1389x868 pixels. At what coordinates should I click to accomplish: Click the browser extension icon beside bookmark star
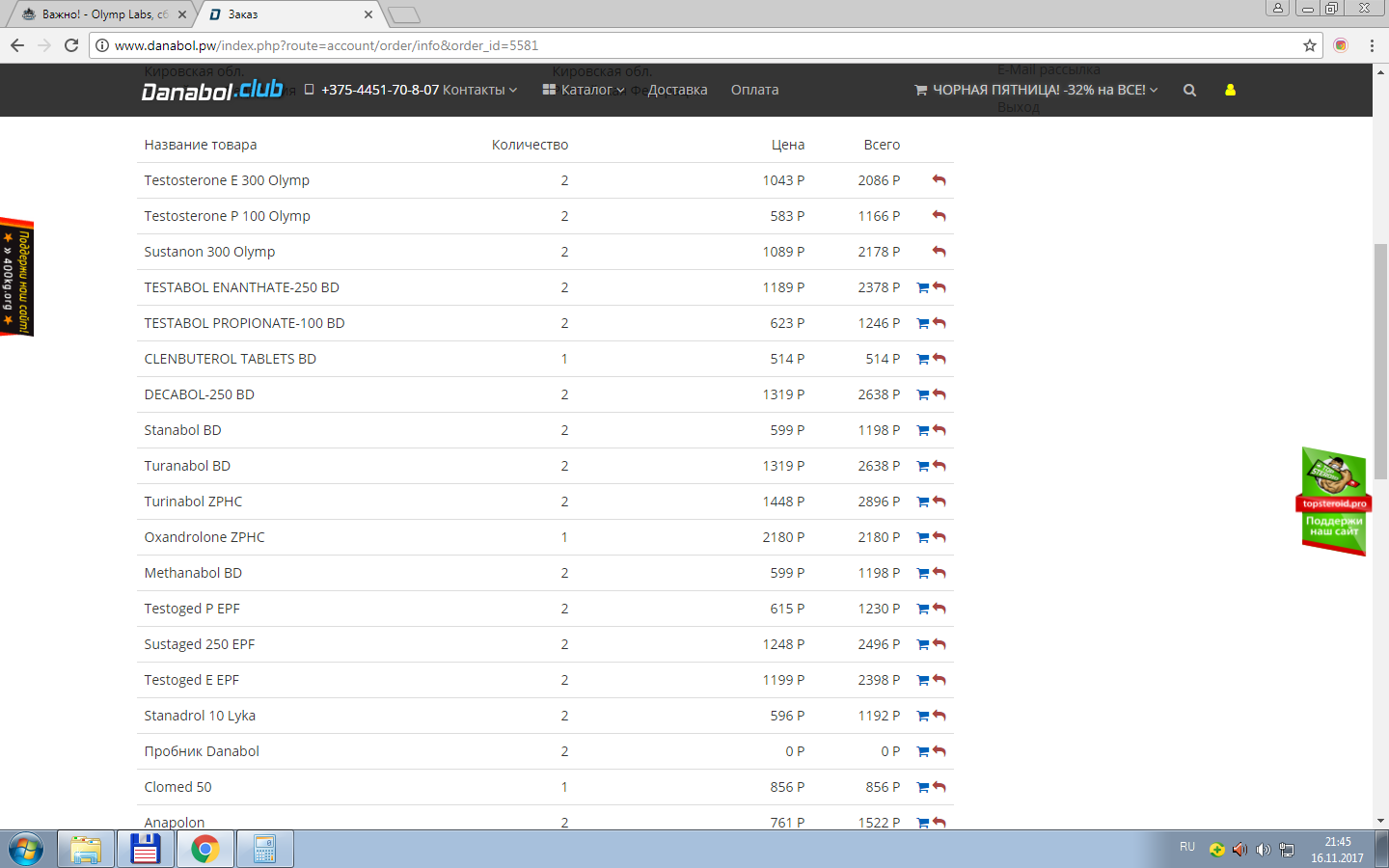pos(1341,45)
